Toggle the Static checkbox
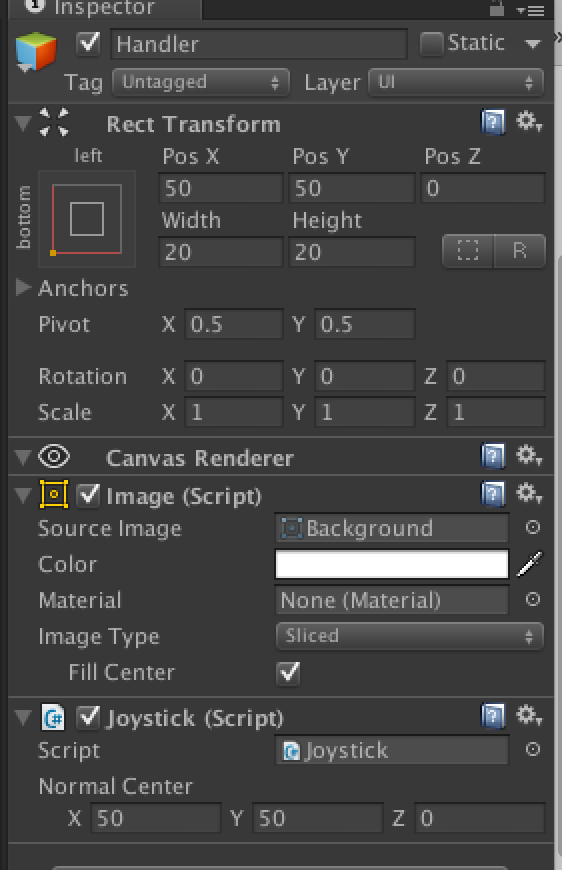 coord(431,43)
